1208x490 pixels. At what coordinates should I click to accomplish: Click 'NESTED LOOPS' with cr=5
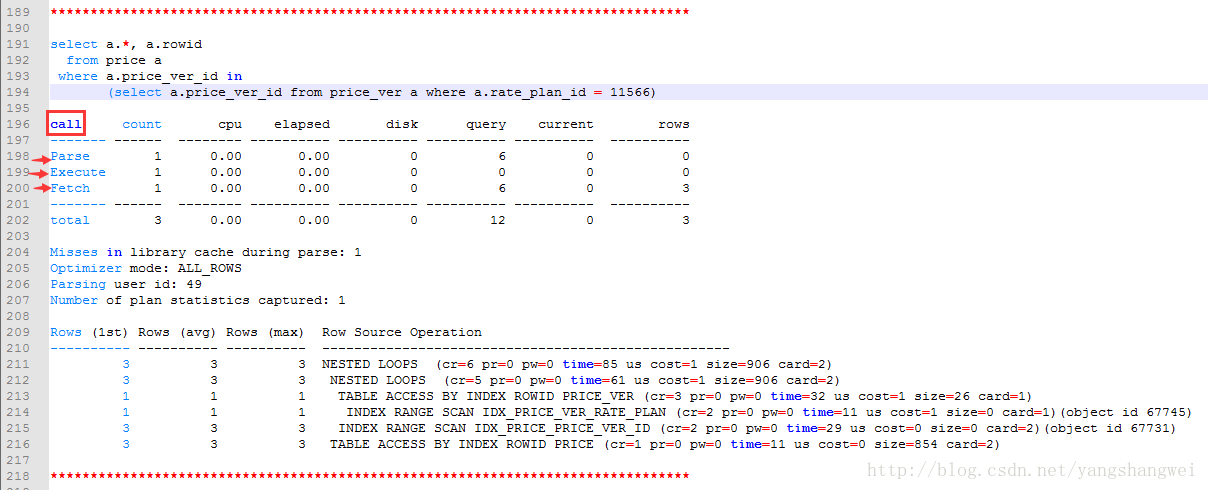pos(378,380)
